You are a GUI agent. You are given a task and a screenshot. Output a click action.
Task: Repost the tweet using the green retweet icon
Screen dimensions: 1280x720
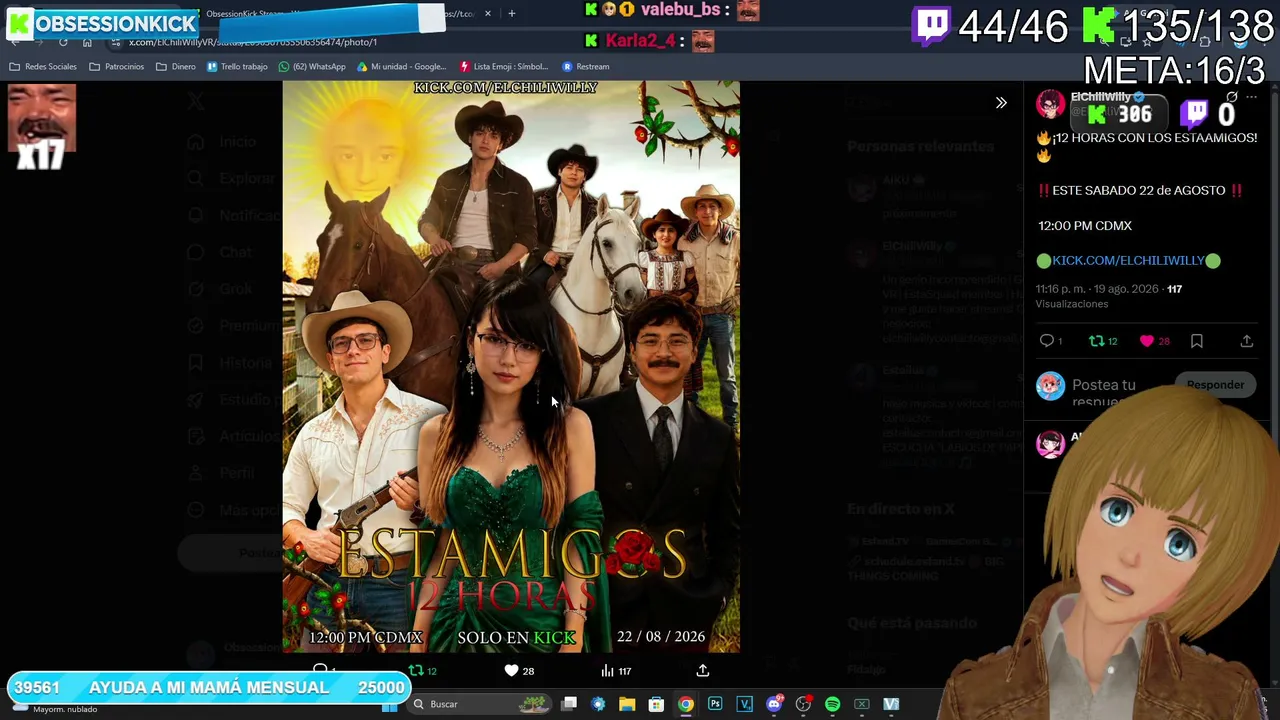[1097, 341]
